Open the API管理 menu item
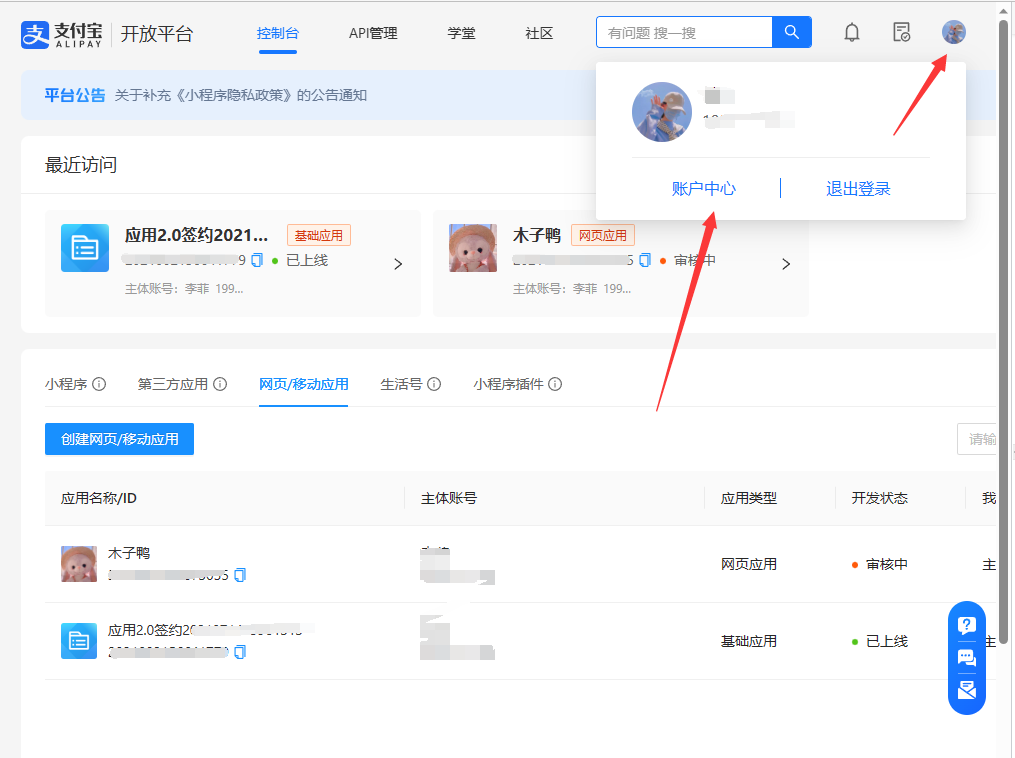This screenshot has width=1015, height=758. (x=372, y=32)
